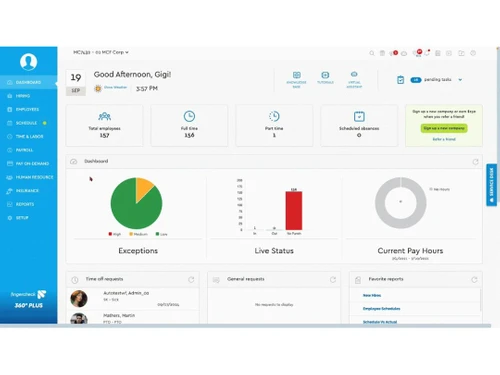Expand the pending tasks dropdown arrow

coord(460,80)
